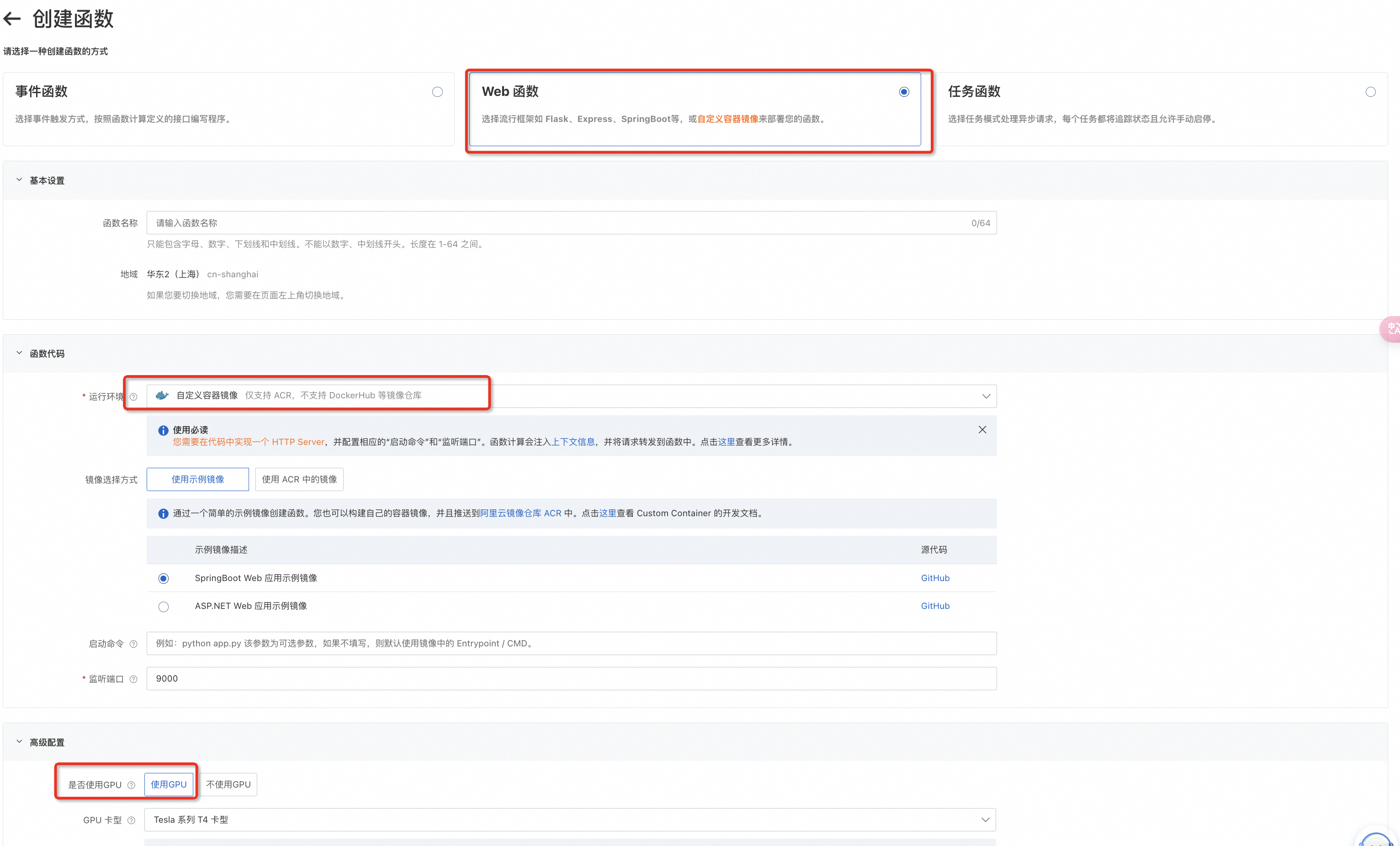
Task: Open help icon beside 启动命令 label
Action: point(133,644)
